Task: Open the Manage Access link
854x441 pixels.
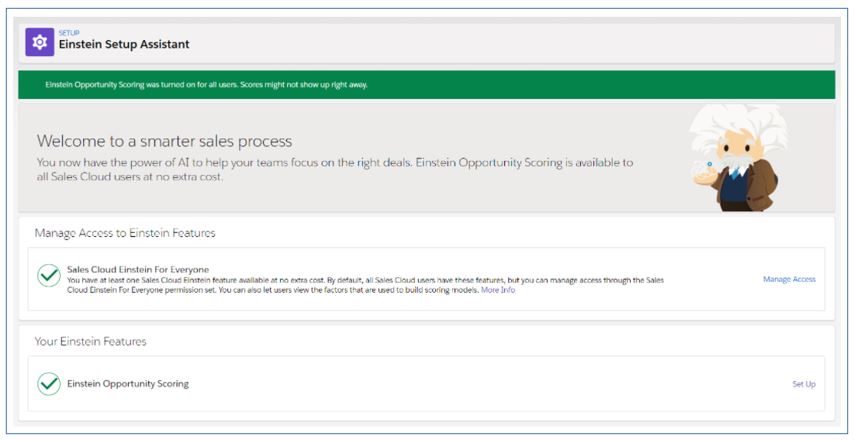Action: [789, 279]
